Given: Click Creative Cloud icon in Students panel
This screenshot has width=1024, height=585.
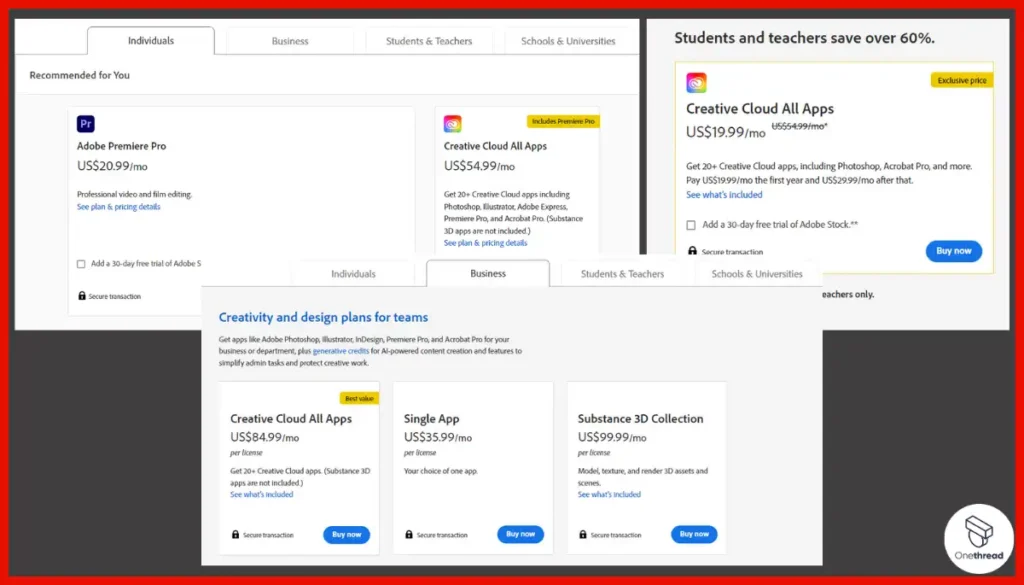Looking at the screenshot, I should (x=696, y=83).
